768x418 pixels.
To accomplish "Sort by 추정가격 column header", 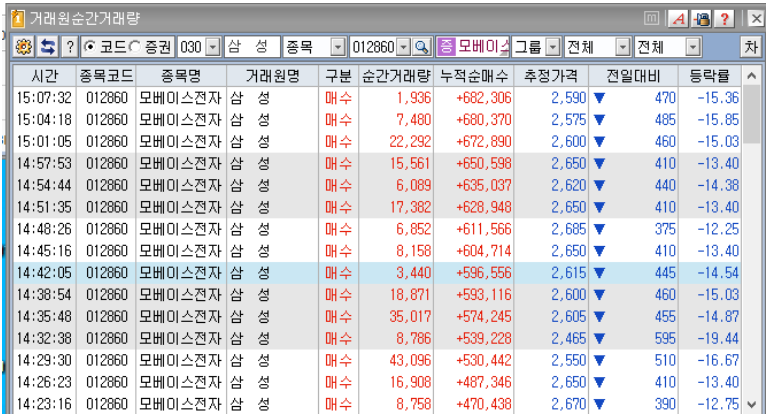I will pyautogui.click(x=551, y=75).
